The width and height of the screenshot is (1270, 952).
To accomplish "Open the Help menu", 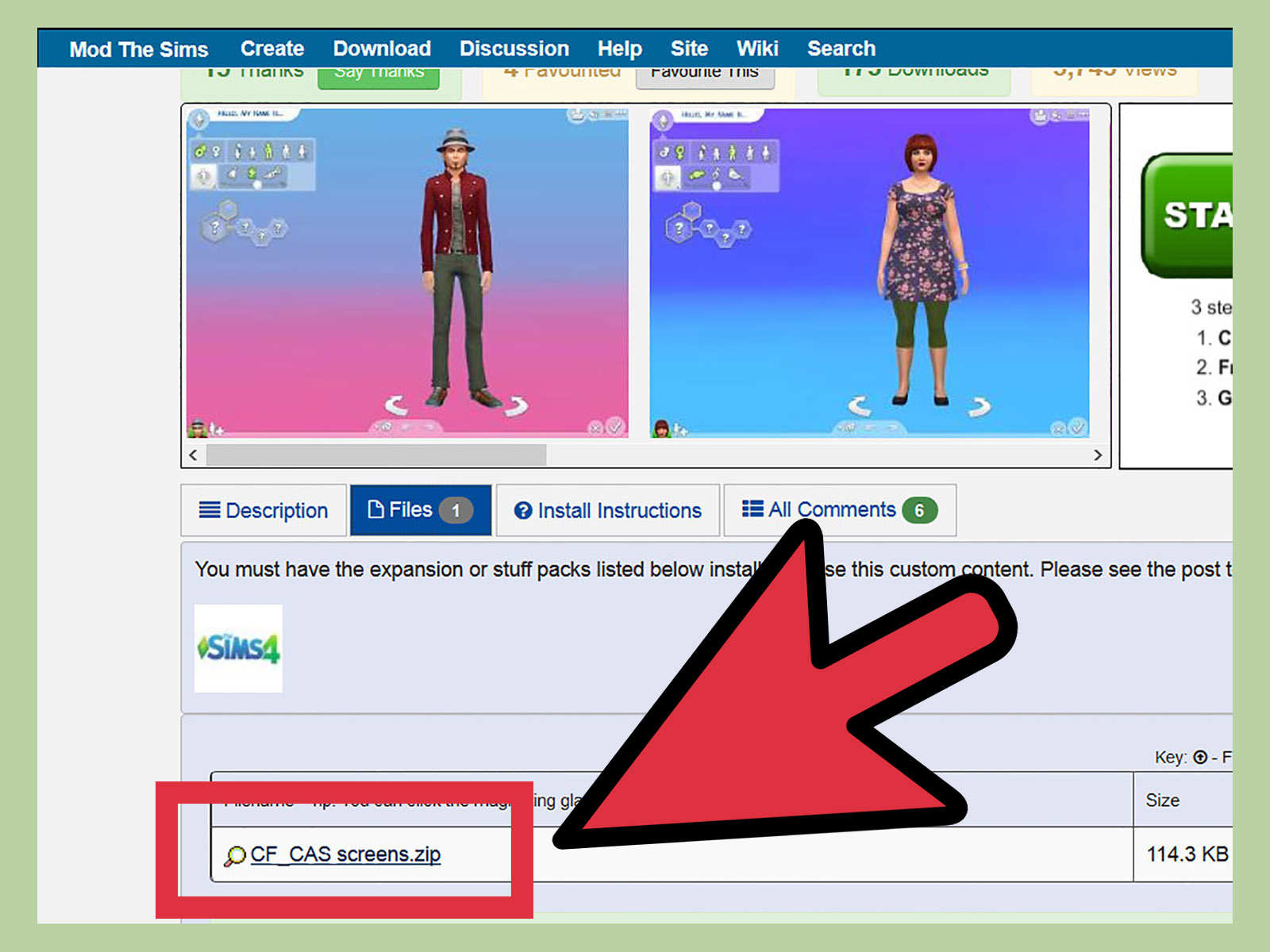I will [x=619, y=49].
